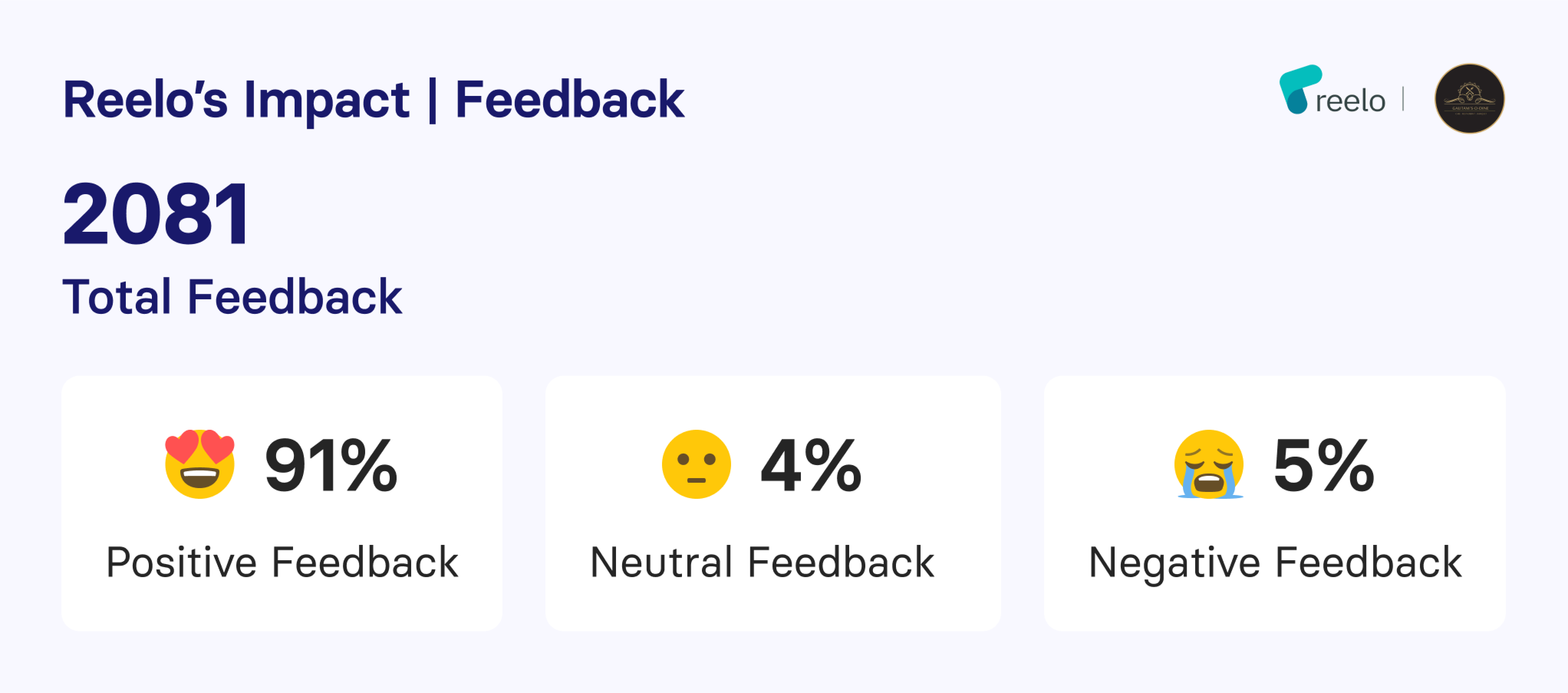Select the 91% positive percentage value
1568x693 pixels.
pos(331,466)
